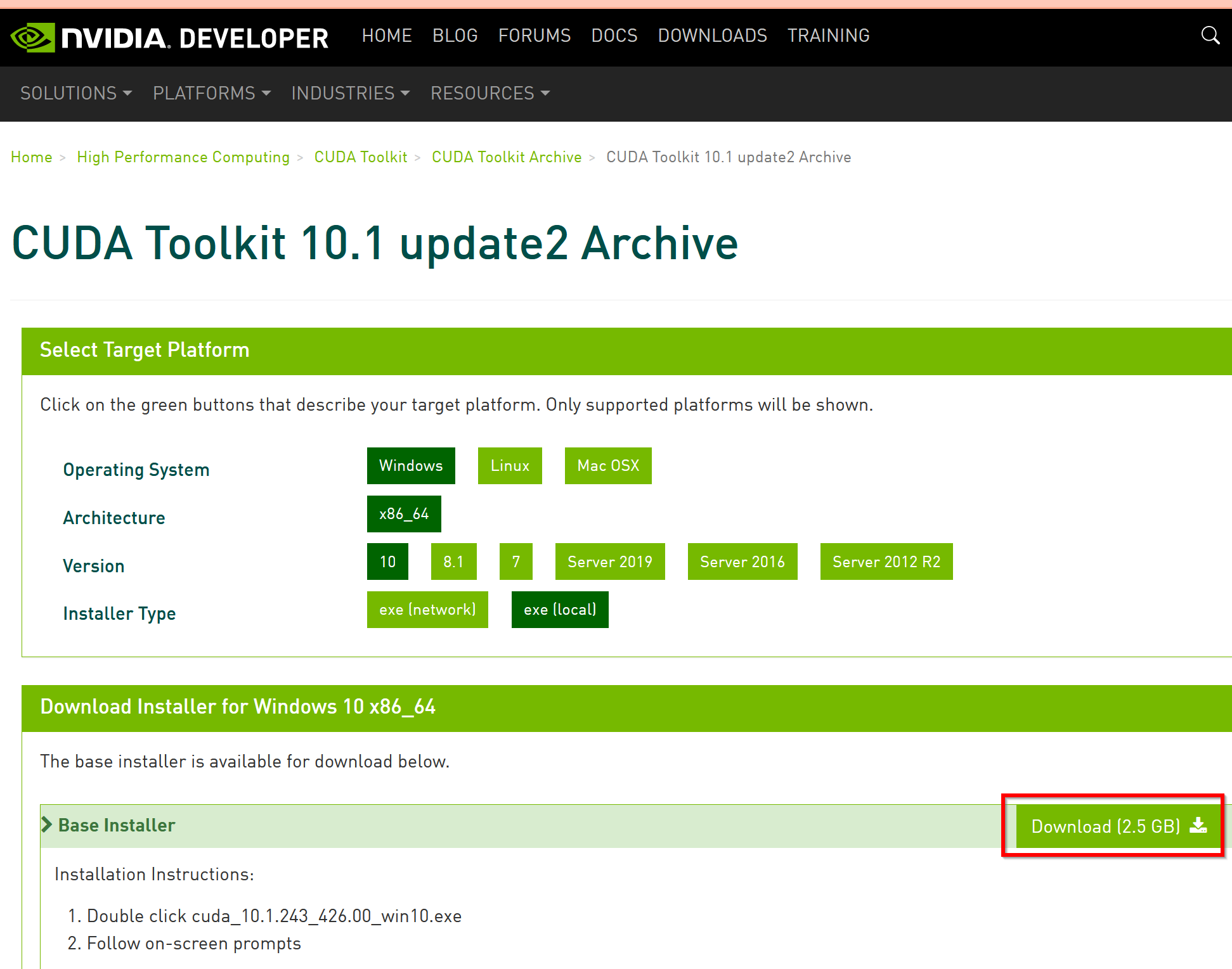Click the Download (2.5 GB) button
The width and height of the screenshot is (1232, 969).
(x=1119, y=826)
